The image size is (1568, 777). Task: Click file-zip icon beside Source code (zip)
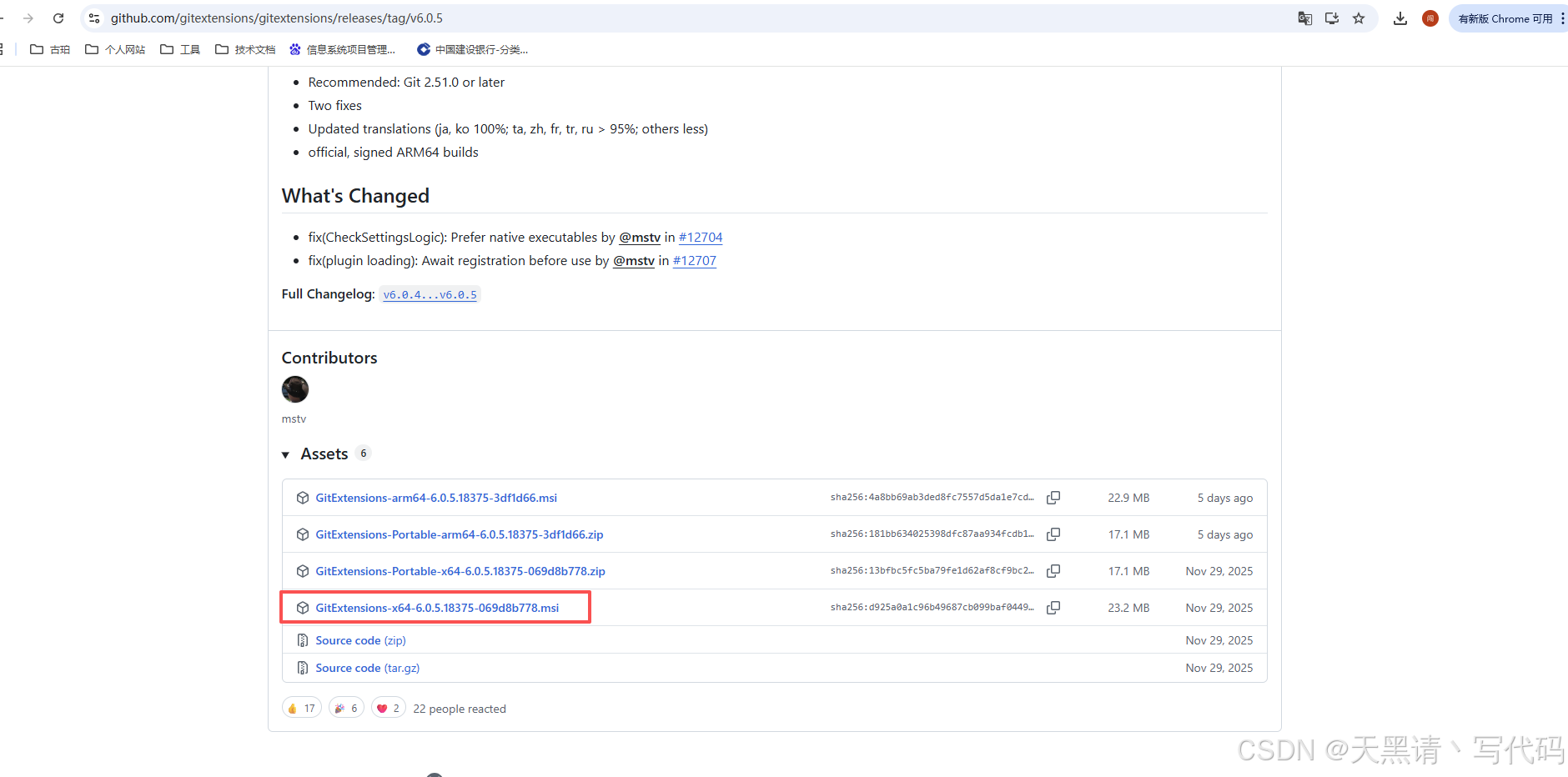point(303,640)
